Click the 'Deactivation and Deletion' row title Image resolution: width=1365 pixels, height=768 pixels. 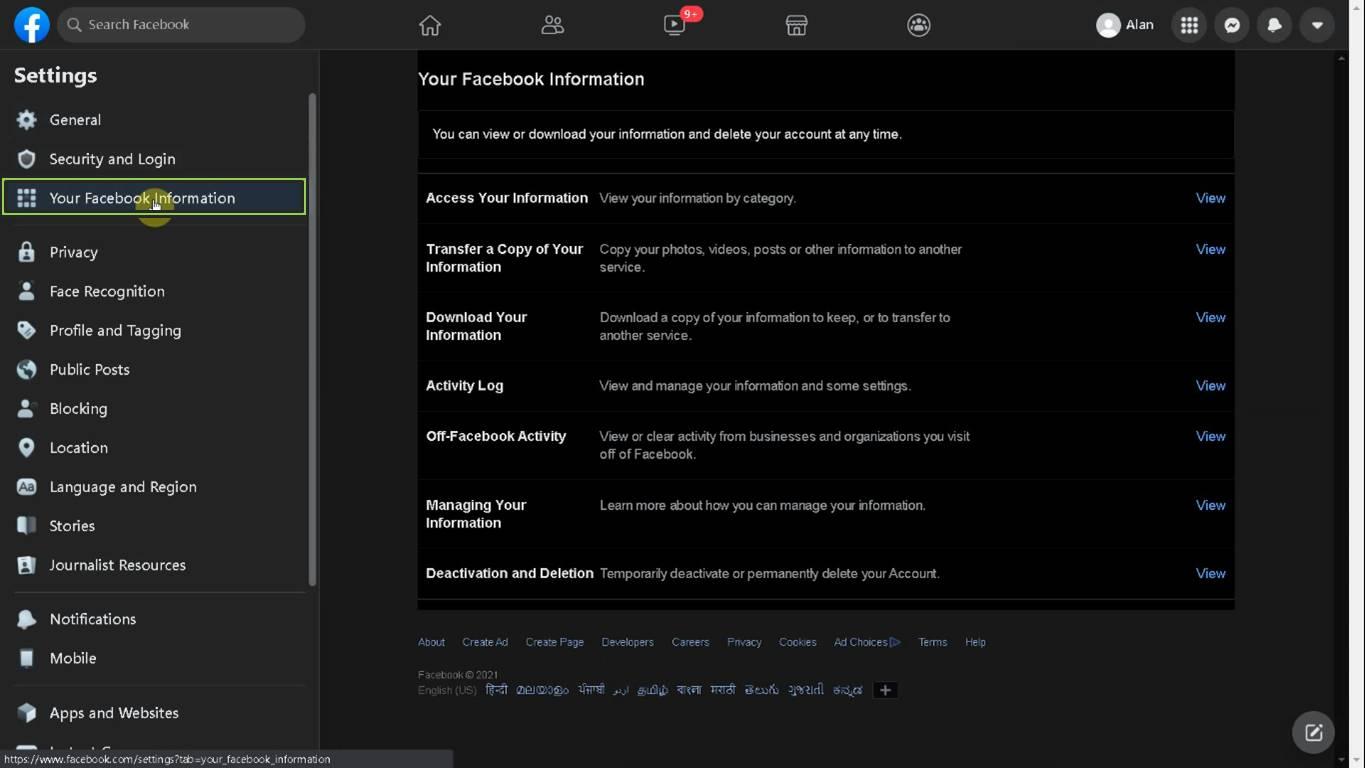click(510, 573)
